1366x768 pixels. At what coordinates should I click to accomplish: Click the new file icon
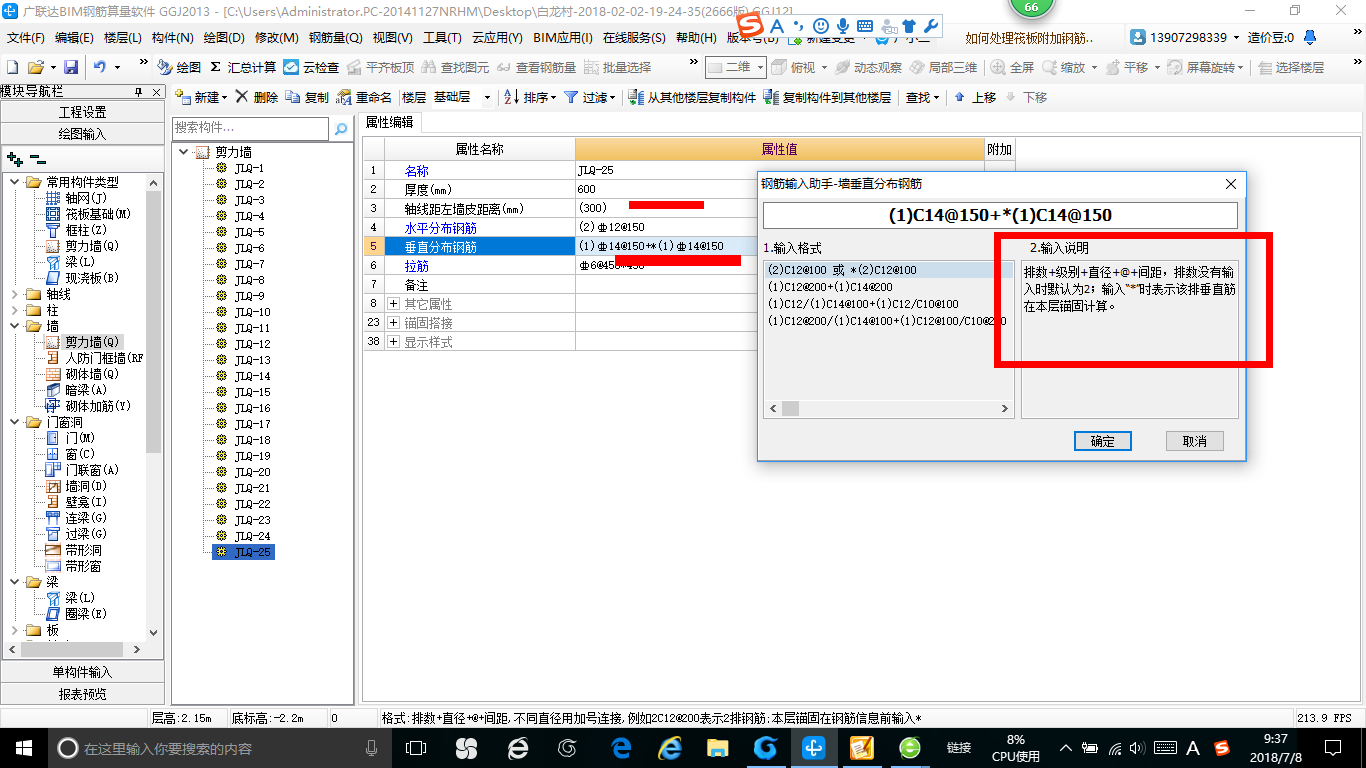[x=12, y=67]
